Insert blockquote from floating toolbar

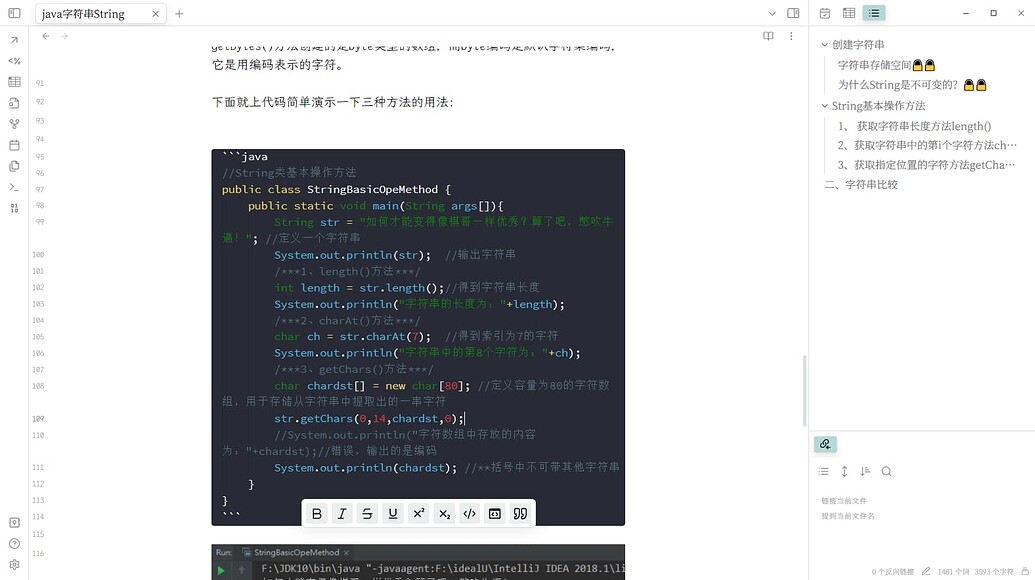tap(520, 513)
